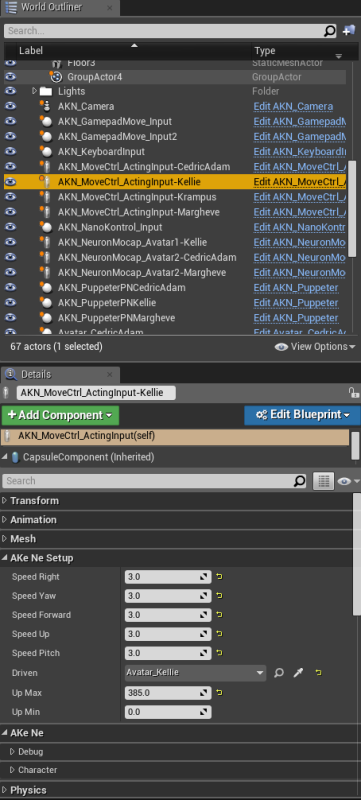
Task: Collapse the AKe Ne Setup section
Action: 5,558
